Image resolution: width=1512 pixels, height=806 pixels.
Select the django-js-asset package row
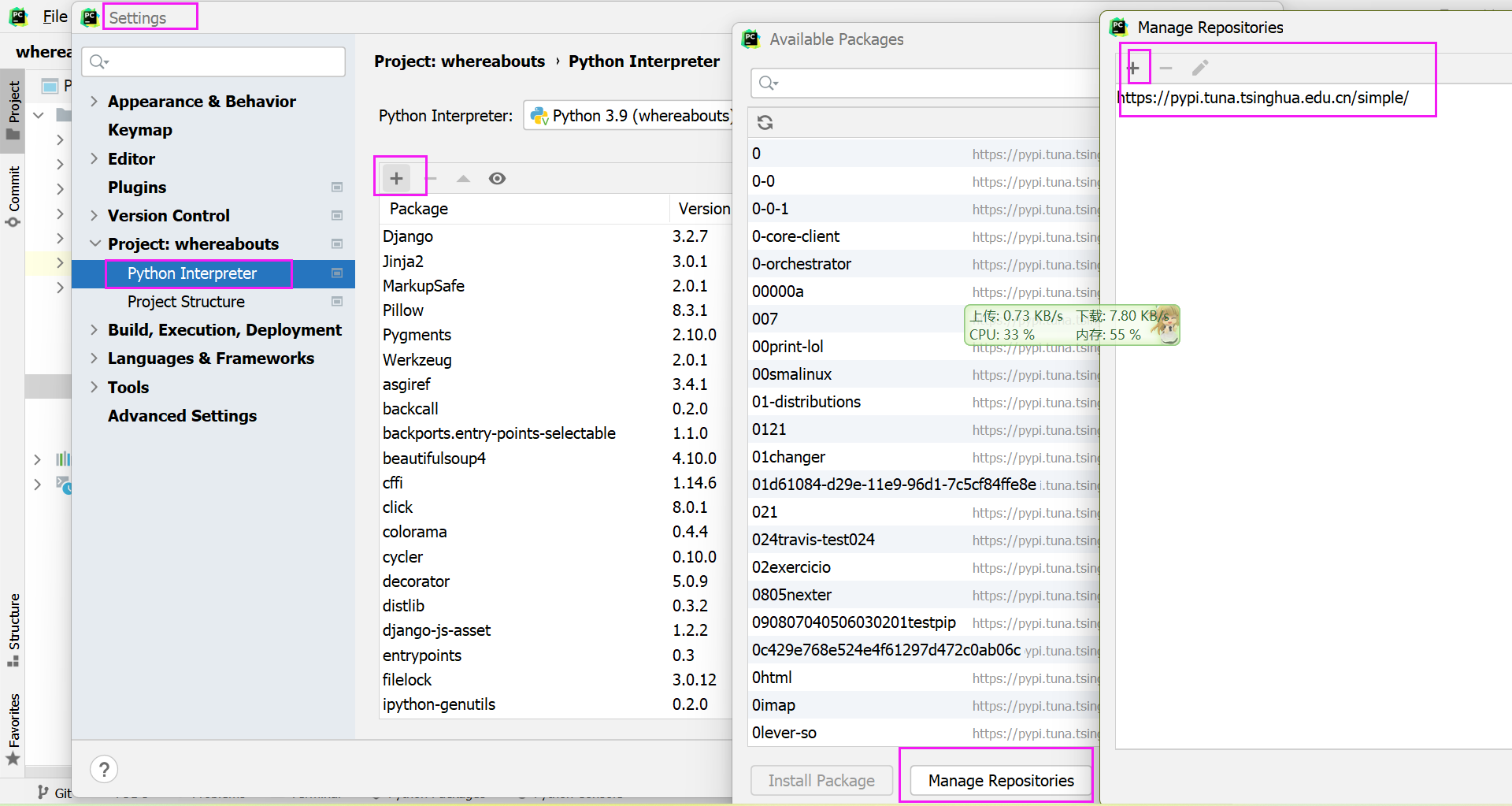(x=556, y=630)
